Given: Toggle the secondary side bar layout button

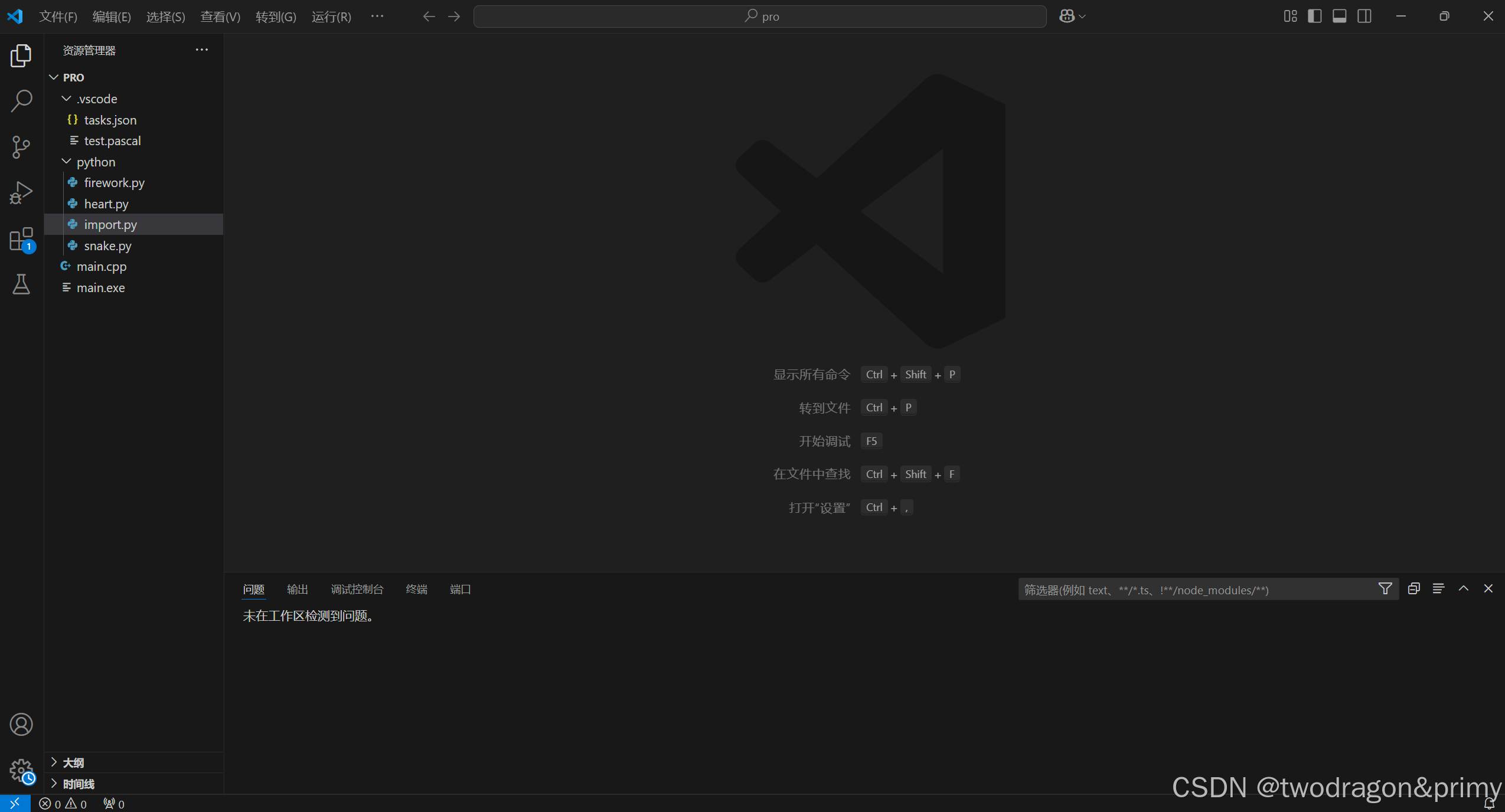Looking at the screenshot, I should coord(1364,17).
